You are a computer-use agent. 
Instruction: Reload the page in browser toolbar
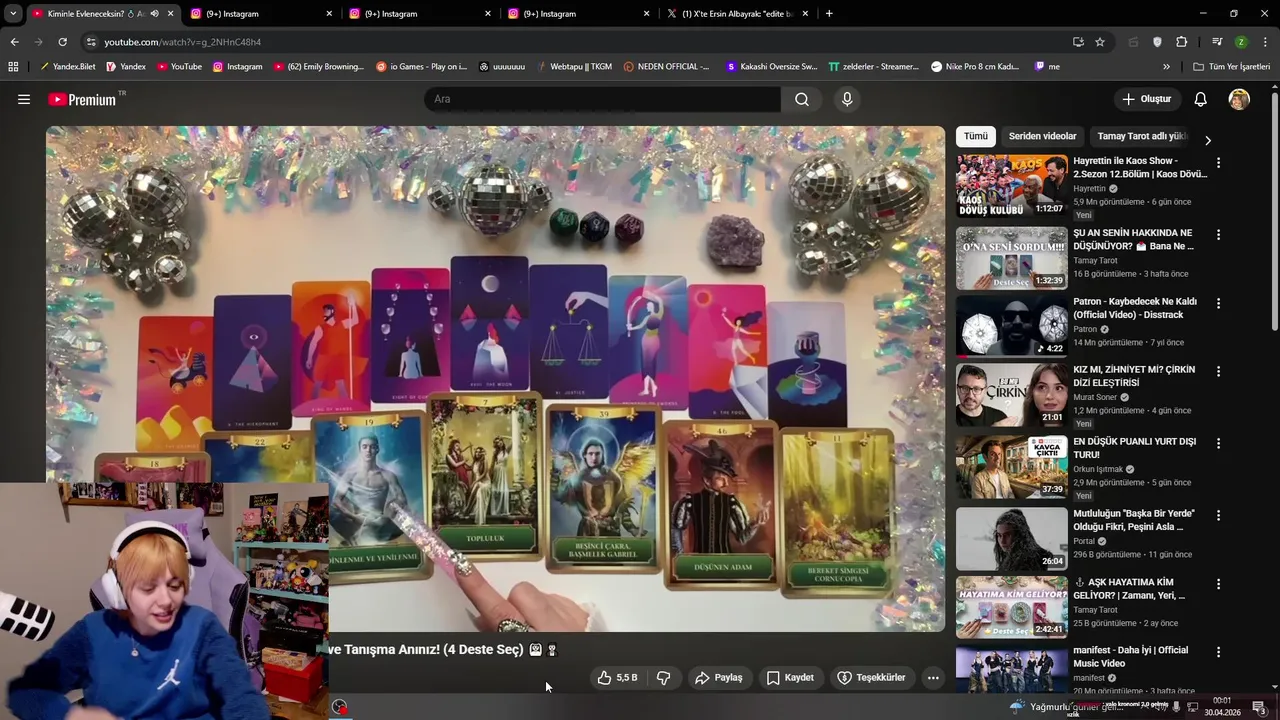62,42
